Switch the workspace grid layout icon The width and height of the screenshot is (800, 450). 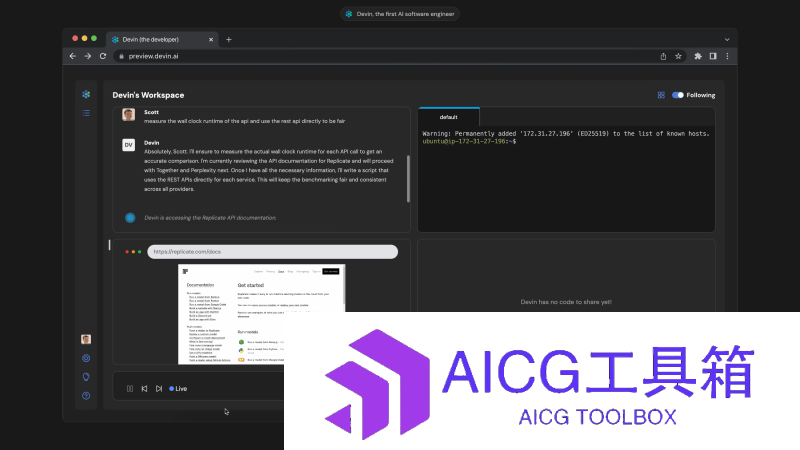coord(661,95)
